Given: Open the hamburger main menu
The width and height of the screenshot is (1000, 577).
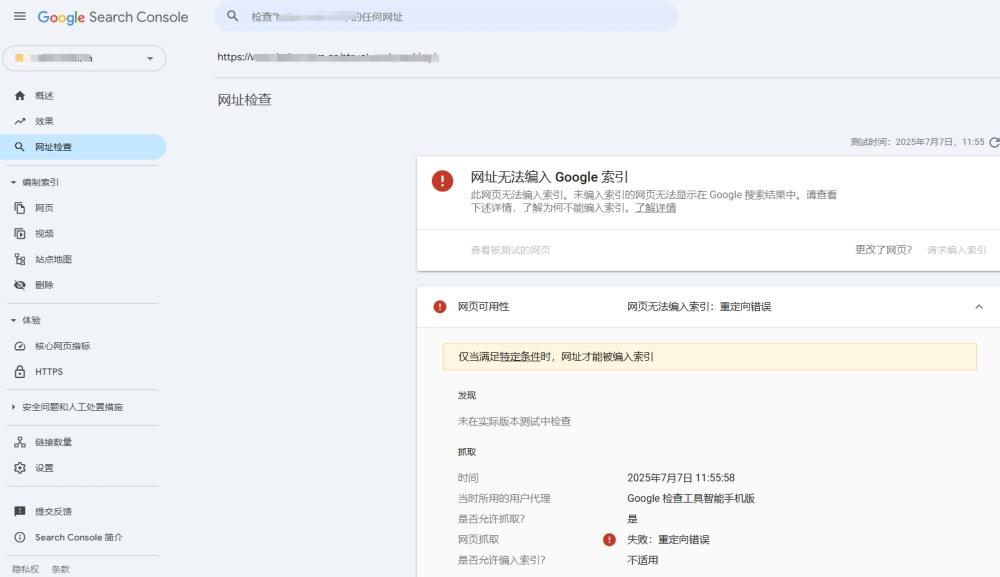Looking at the screenshot, I should 20,17.
